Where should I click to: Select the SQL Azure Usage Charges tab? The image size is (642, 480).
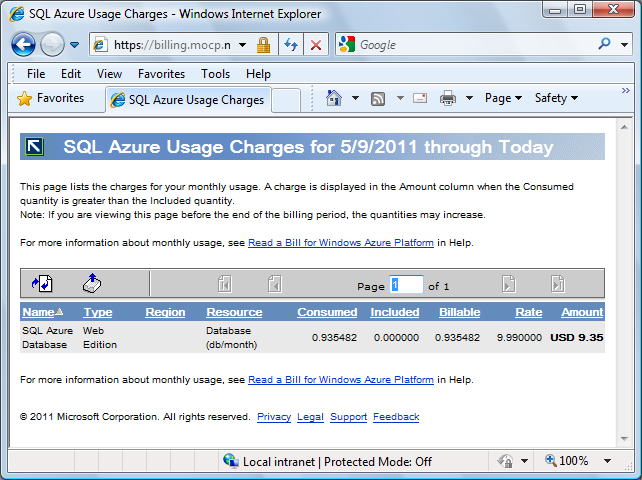pyautogui.click(x=187, y=99)
